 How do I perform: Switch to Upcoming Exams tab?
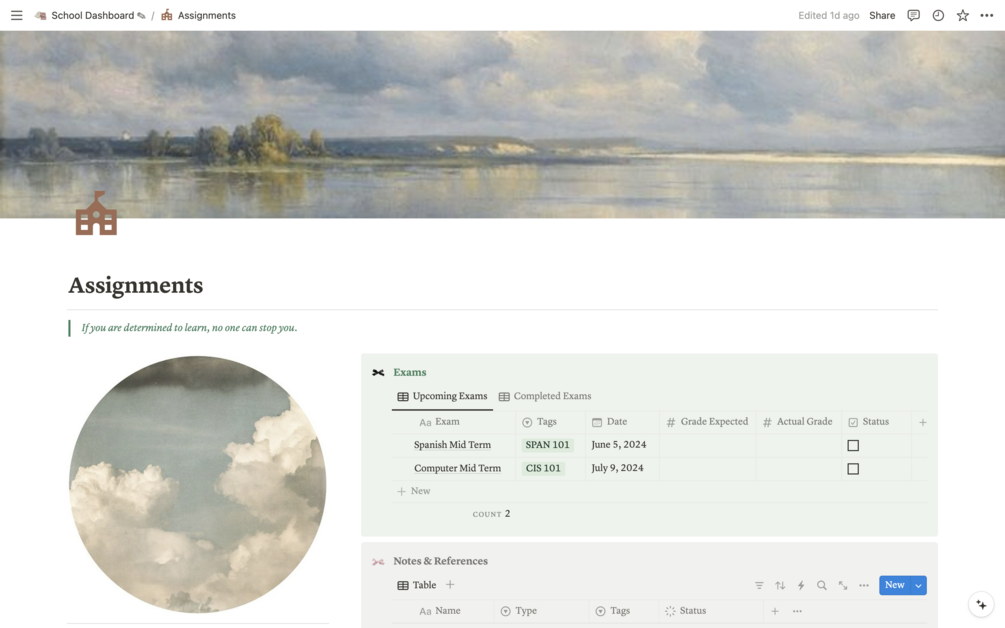(x=442, y=396)
